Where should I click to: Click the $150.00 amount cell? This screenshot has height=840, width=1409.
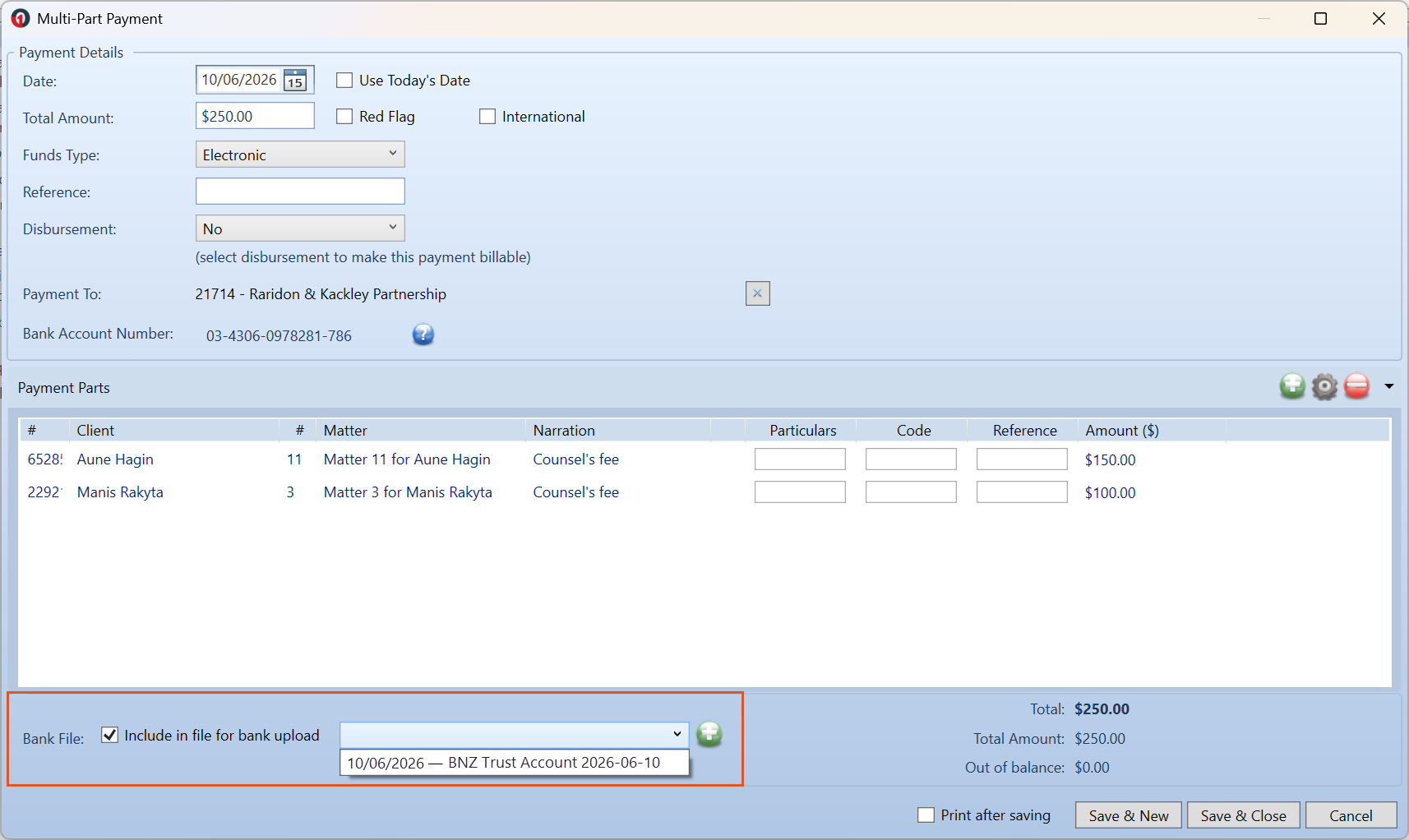point(1110,460)
